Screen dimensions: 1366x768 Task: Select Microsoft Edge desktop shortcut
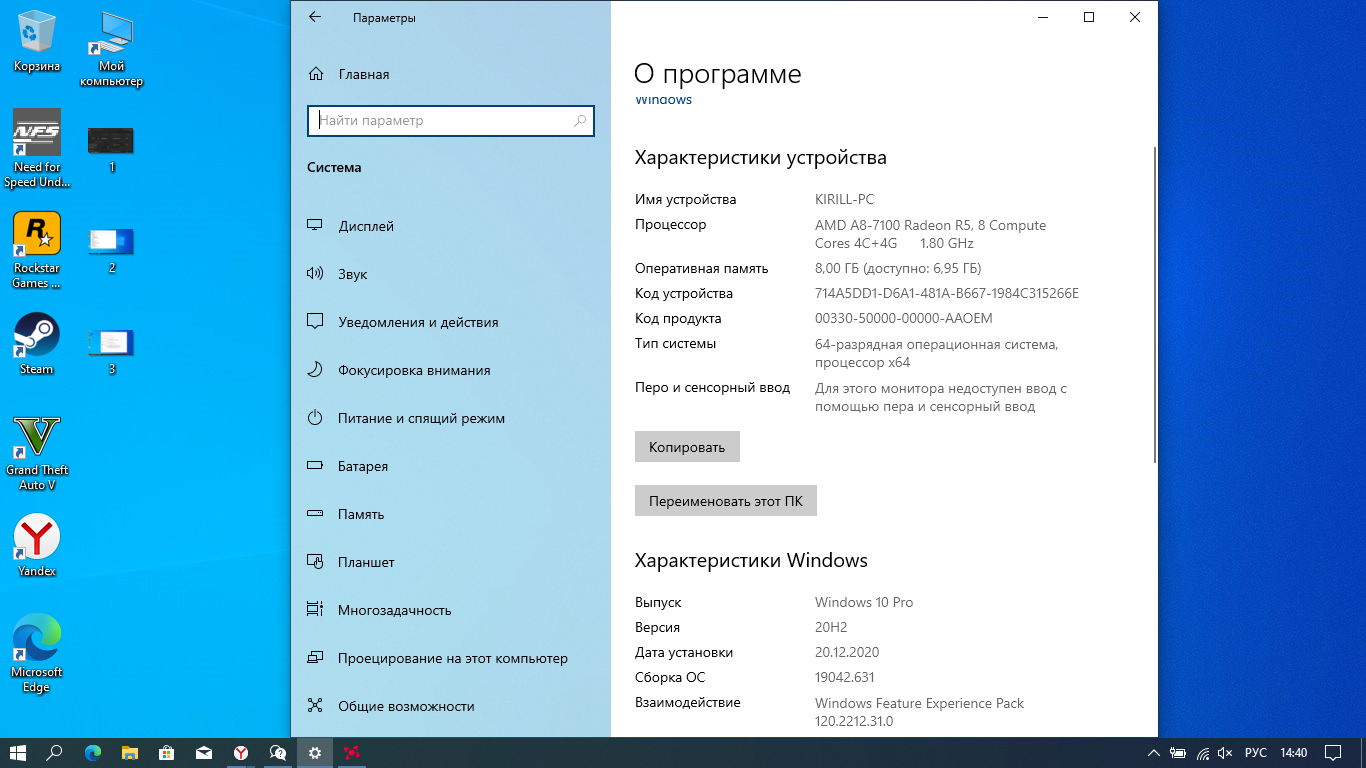tap(37, 653)
